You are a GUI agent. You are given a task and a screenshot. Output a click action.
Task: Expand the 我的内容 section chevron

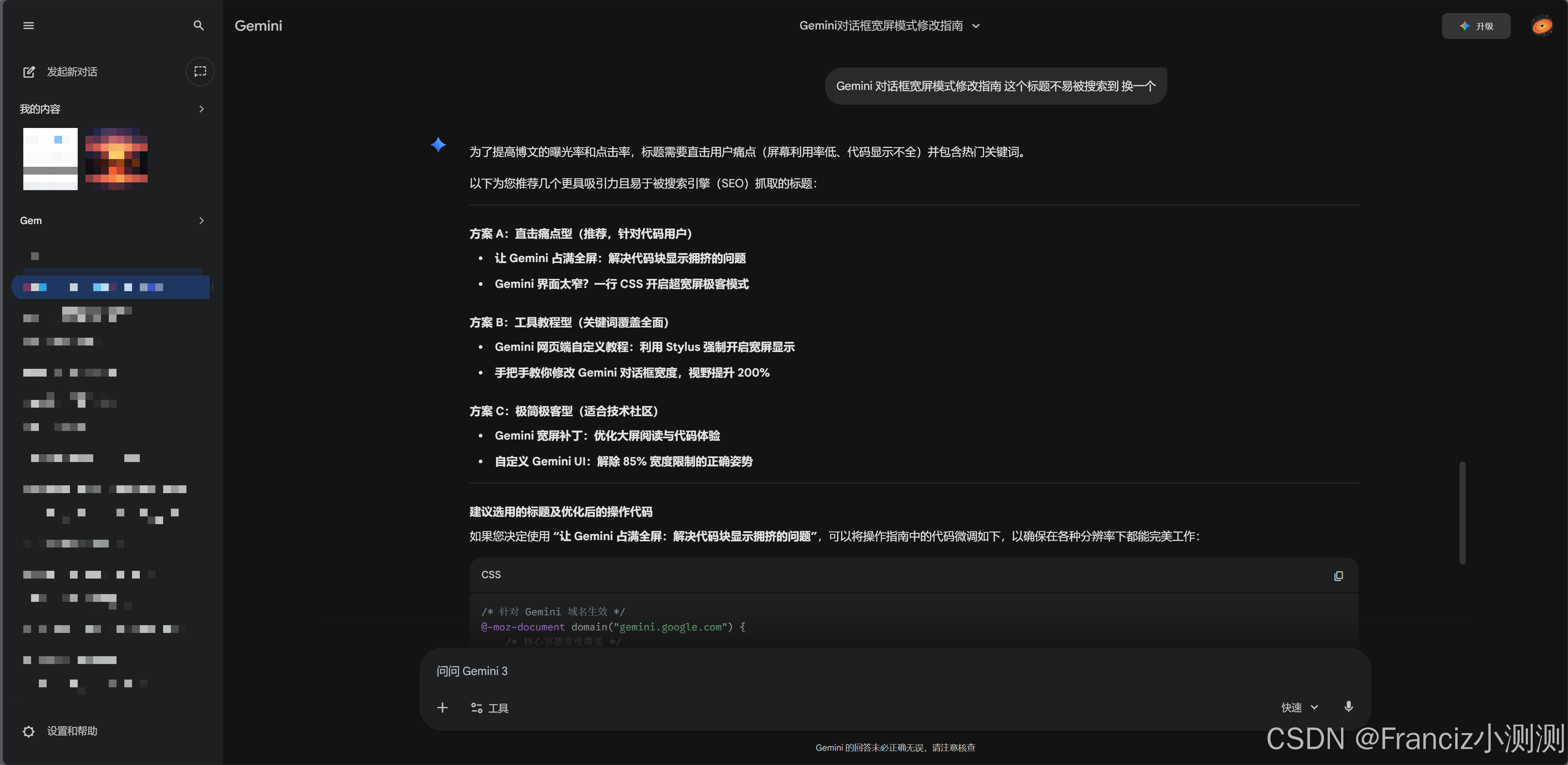tap(202, 109)
